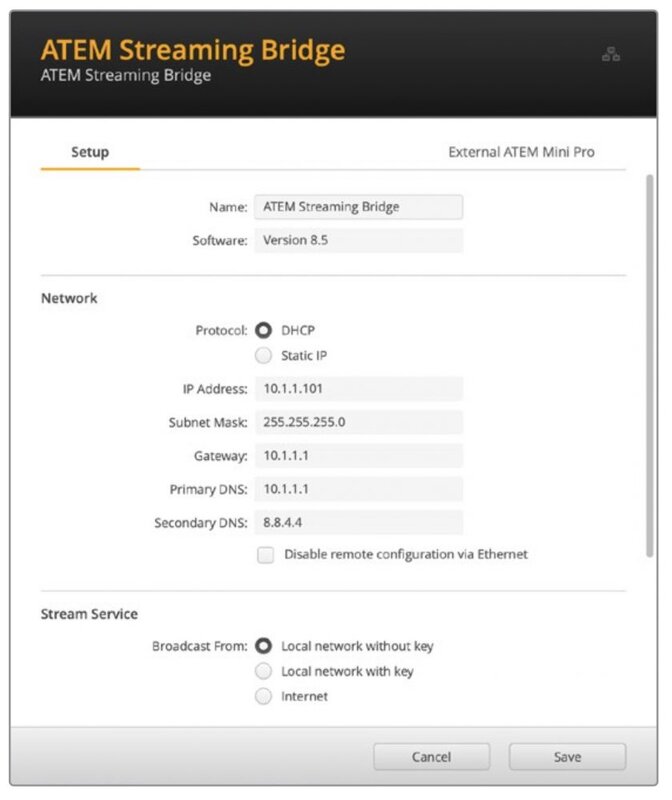Click the Subnet Mask field

click(x=358, y=422)
